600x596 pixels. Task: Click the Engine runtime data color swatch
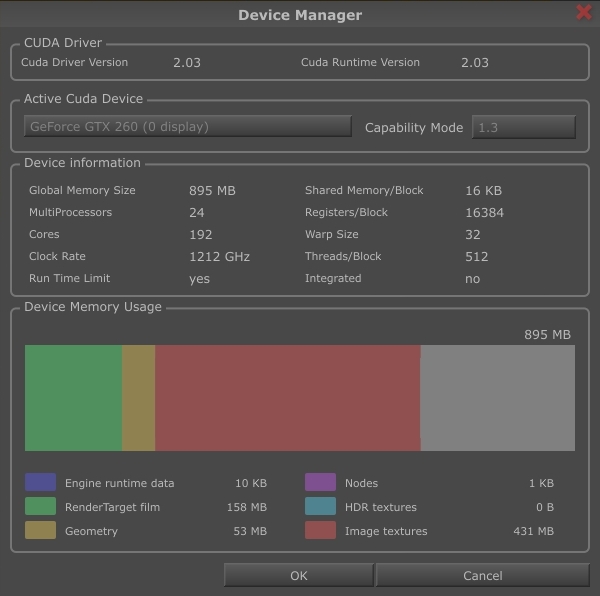coord(40,483)
